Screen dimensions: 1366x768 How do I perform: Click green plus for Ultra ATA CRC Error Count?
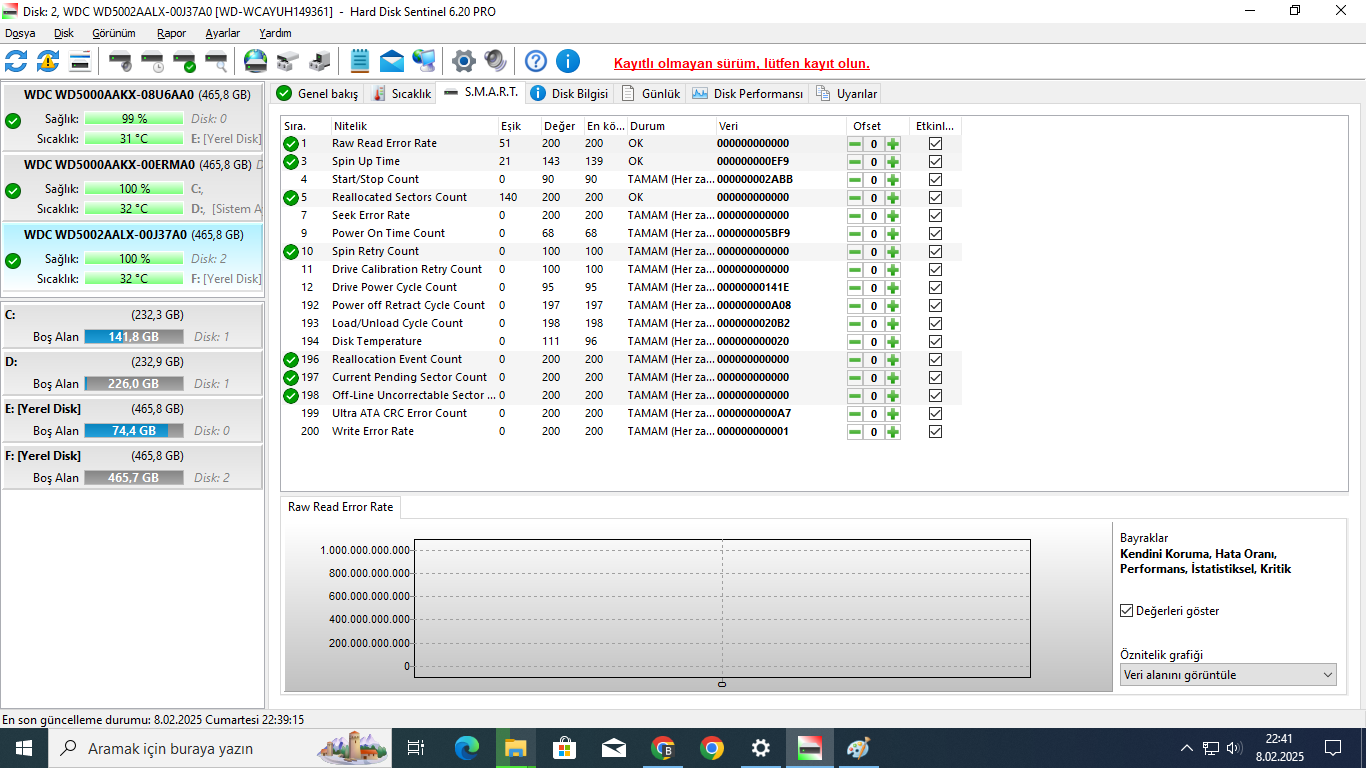point(893,414)
